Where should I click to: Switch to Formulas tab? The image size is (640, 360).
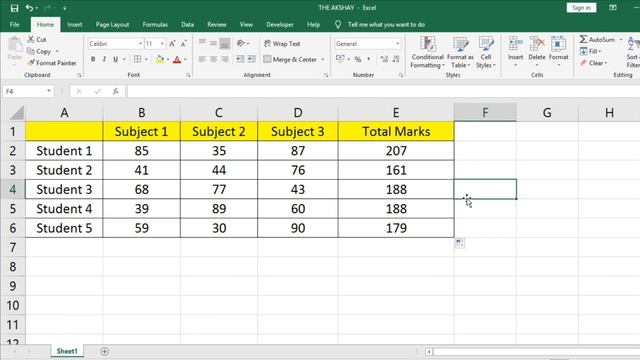(x=155, y=24)
